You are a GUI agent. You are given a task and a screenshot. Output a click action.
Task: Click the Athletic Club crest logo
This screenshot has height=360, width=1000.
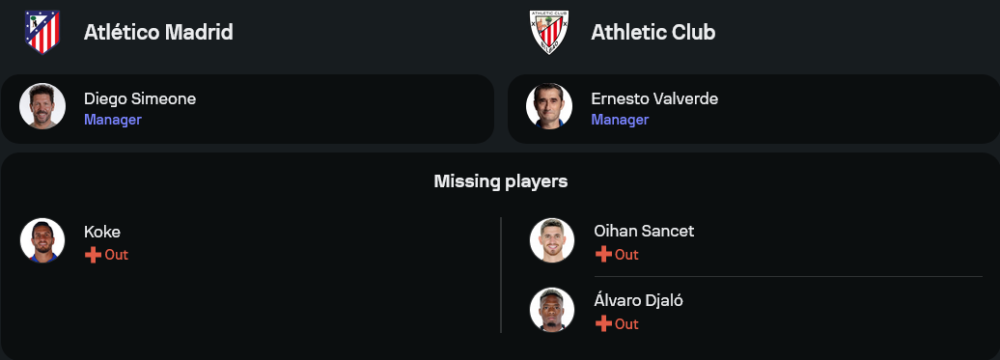click(x=549, y=32)
